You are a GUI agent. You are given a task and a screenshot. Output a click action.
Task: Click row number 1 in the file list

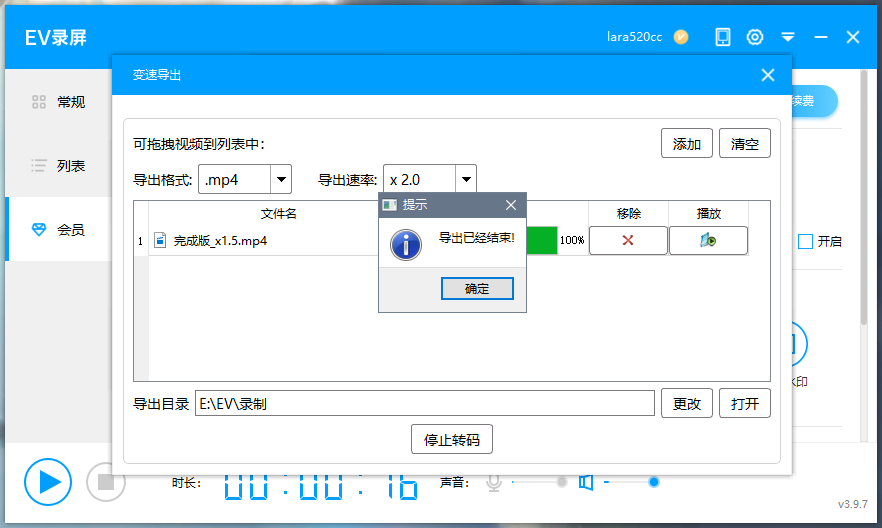141,241
